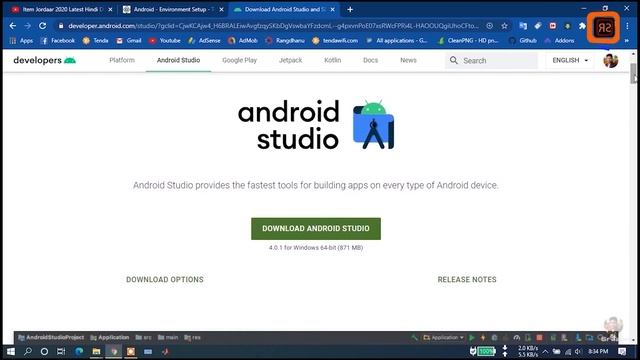Open the All applications bookmark
640x360 pixels.
397,40
